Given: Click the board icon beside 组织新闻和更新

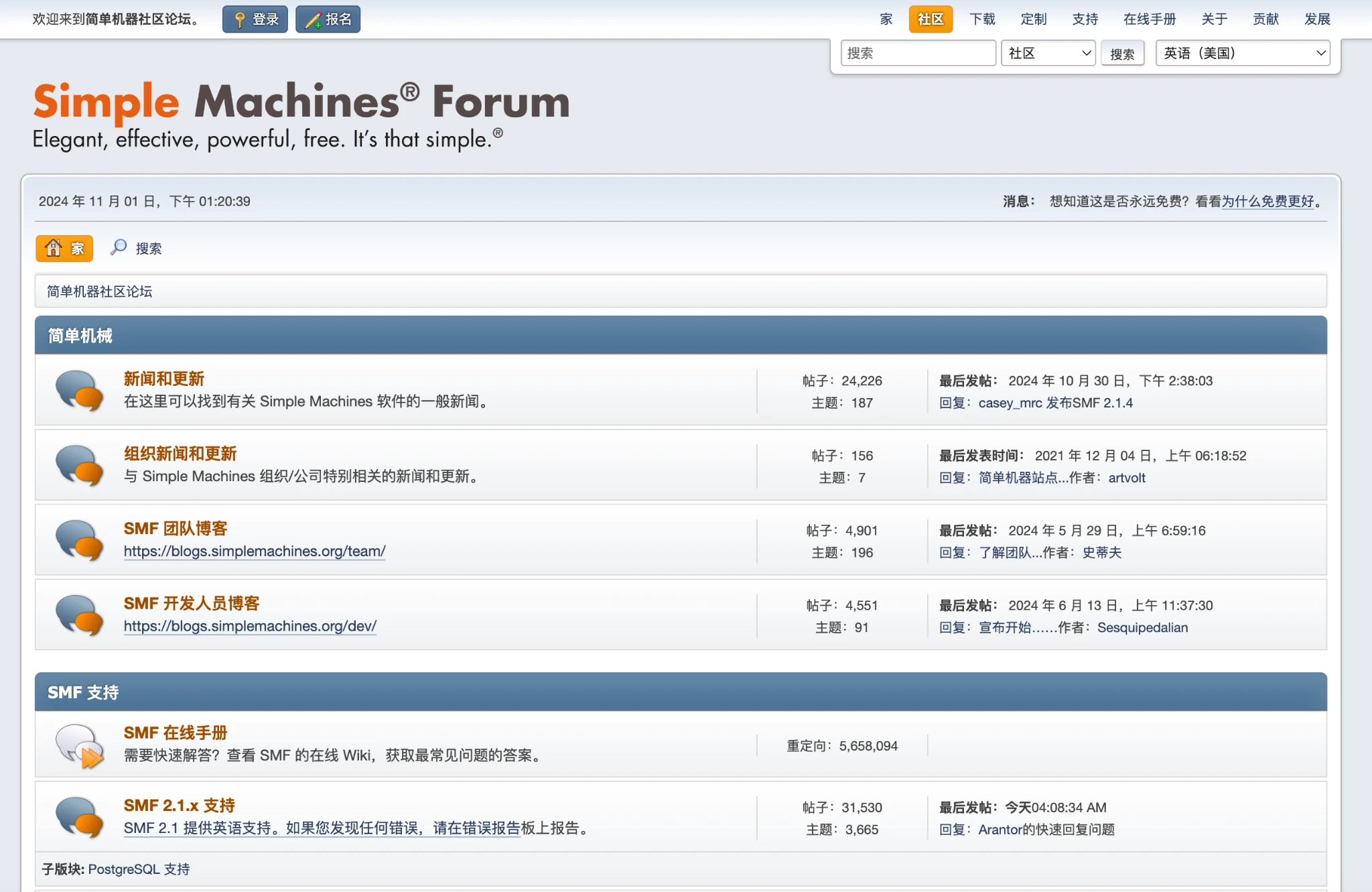Looking at the screenshot, I should [x=79, y=465].
